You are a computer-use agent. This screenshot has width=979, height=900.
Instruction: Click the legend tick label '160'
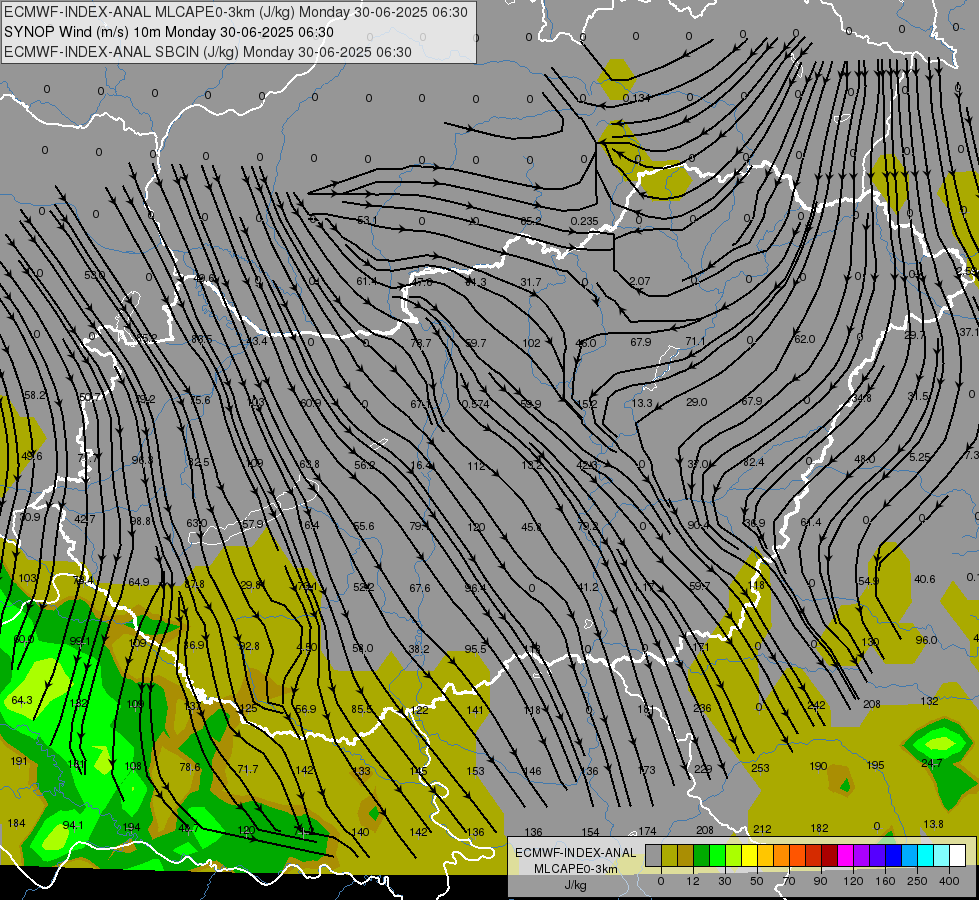[x=885, y=881]
